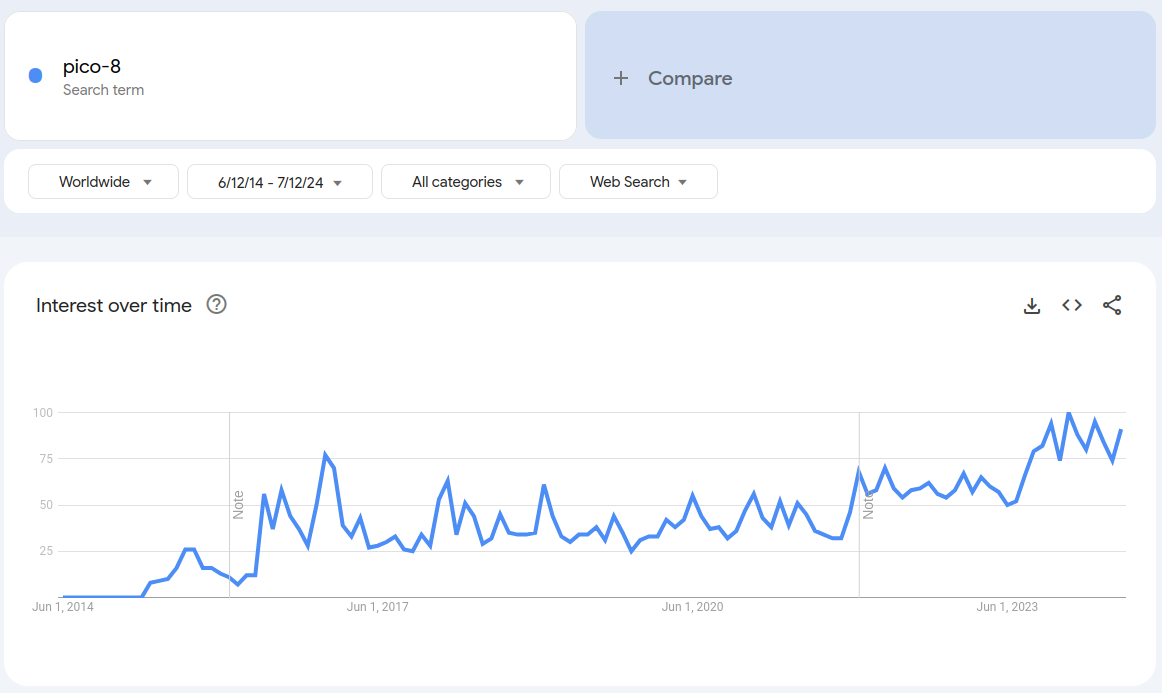The height and width of the screenshot is (693, 1162).
Task: Click the Interest over time heading
Action: [114, 306]
